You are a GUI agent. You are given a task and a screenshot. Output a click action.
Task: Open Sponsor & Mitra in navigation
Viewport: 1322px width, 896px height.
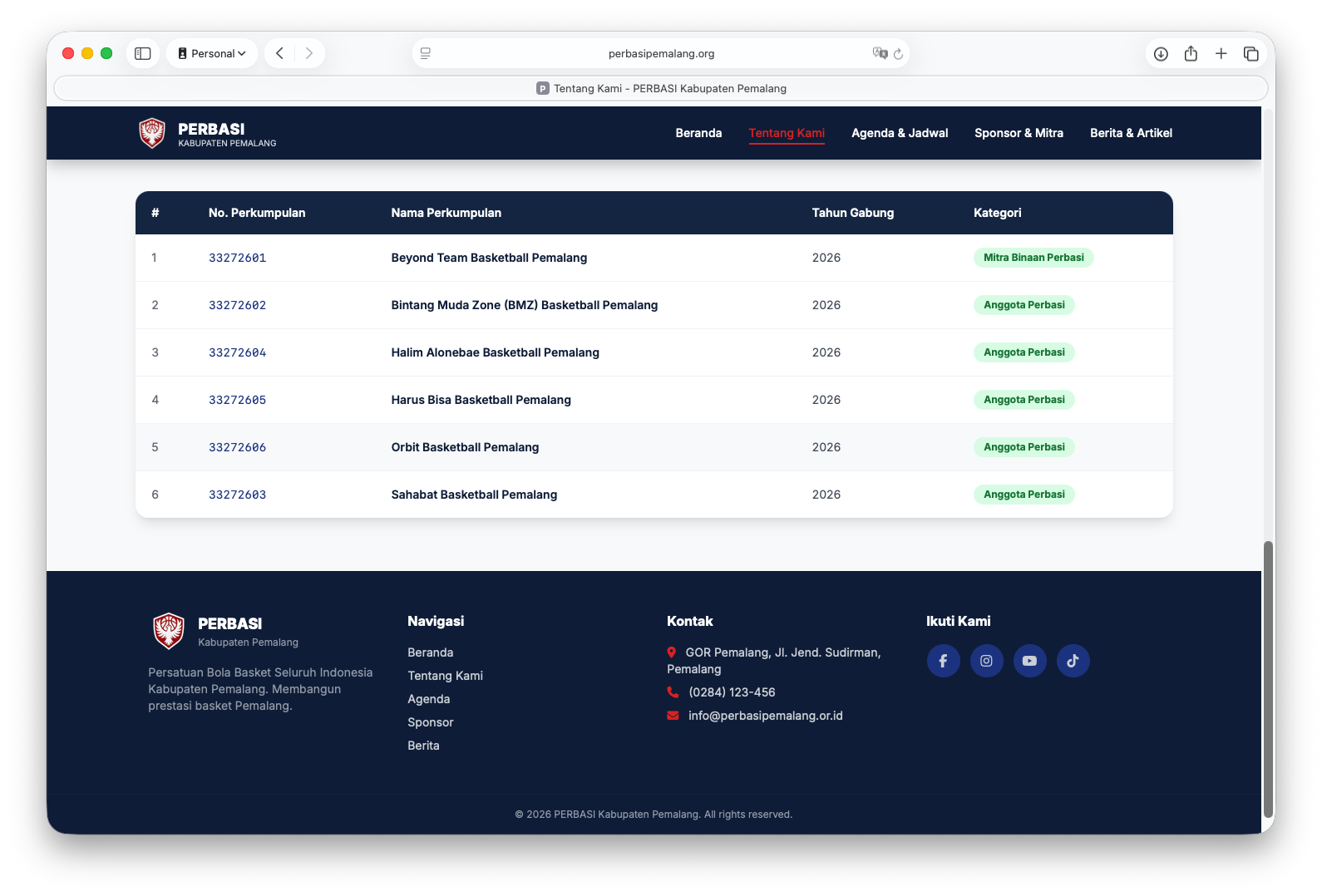click(1019, 133)
